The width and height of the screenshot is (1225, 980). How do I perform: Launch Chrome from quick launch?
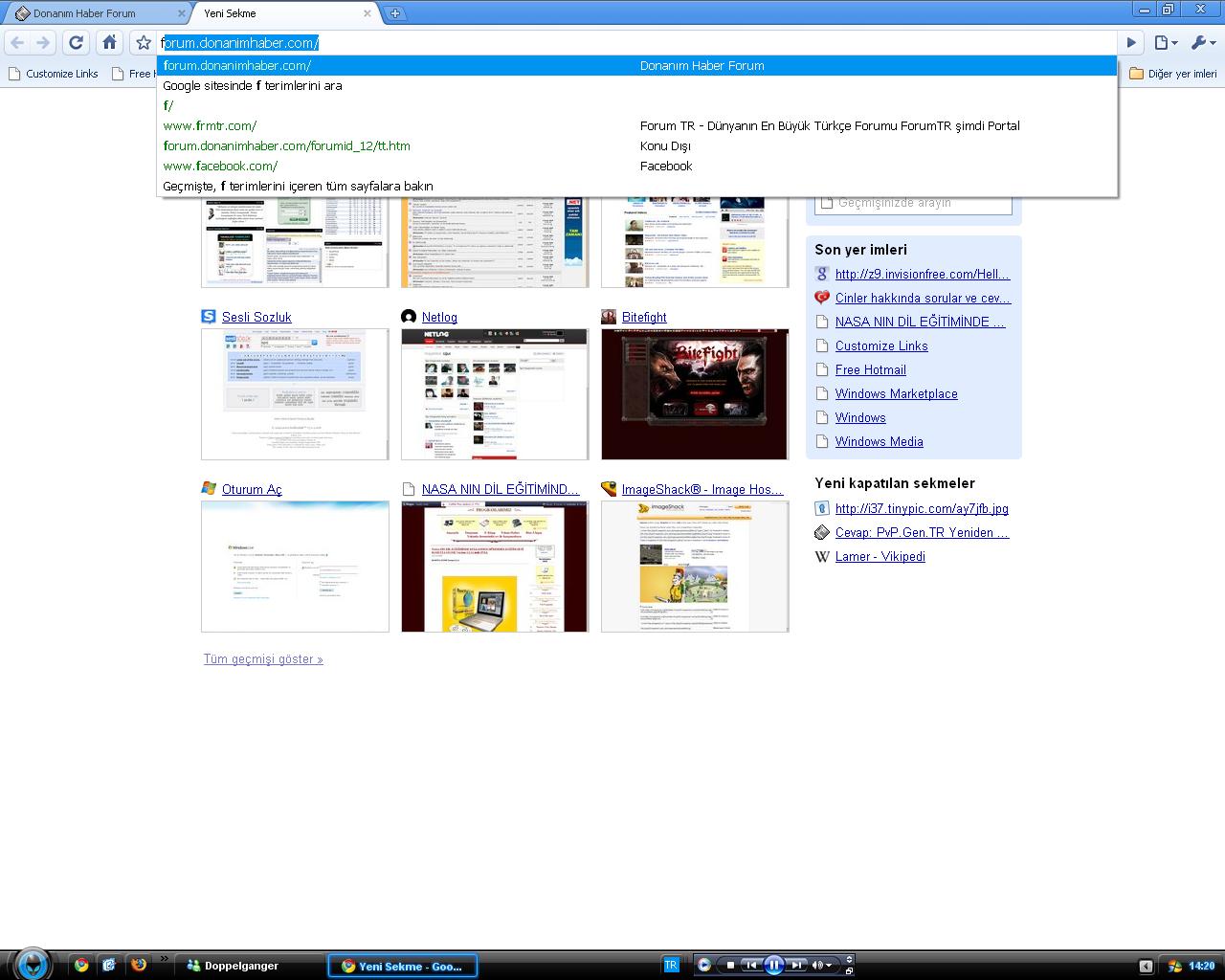81,965
